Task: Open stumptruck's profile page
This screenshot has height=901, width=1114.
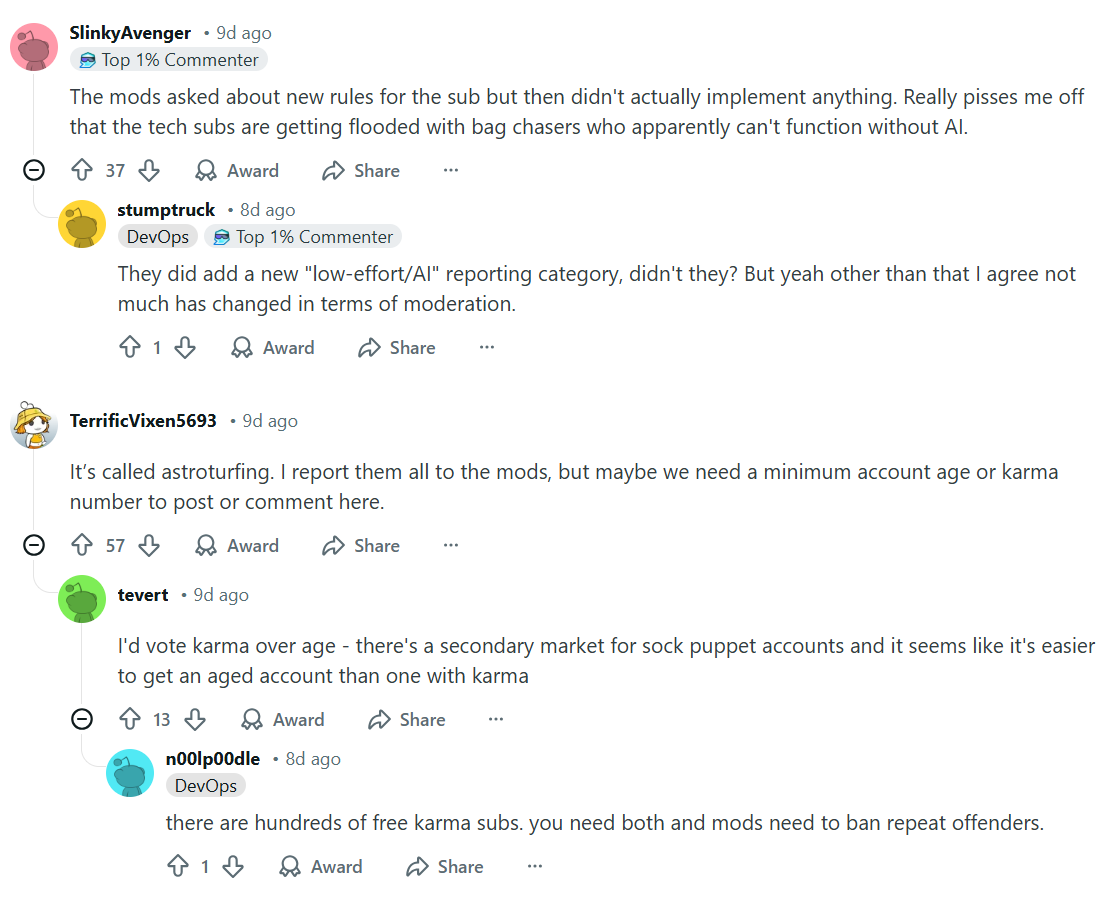Action: [x=166, y=210]
